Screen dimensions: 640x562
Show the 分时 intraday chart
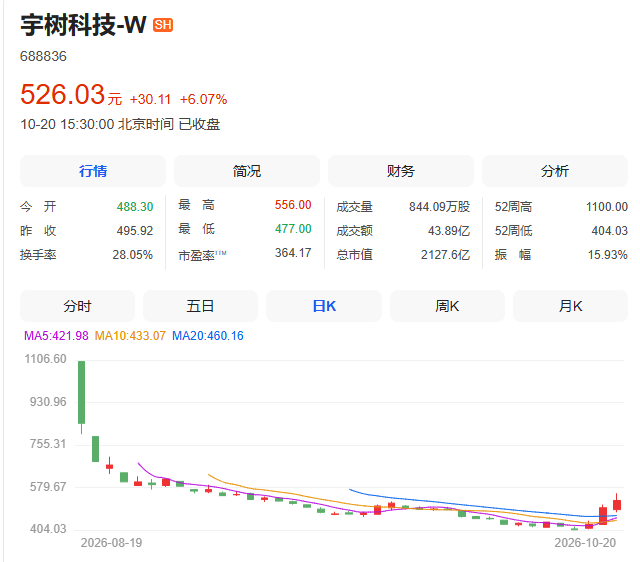[x=78, y=306]
